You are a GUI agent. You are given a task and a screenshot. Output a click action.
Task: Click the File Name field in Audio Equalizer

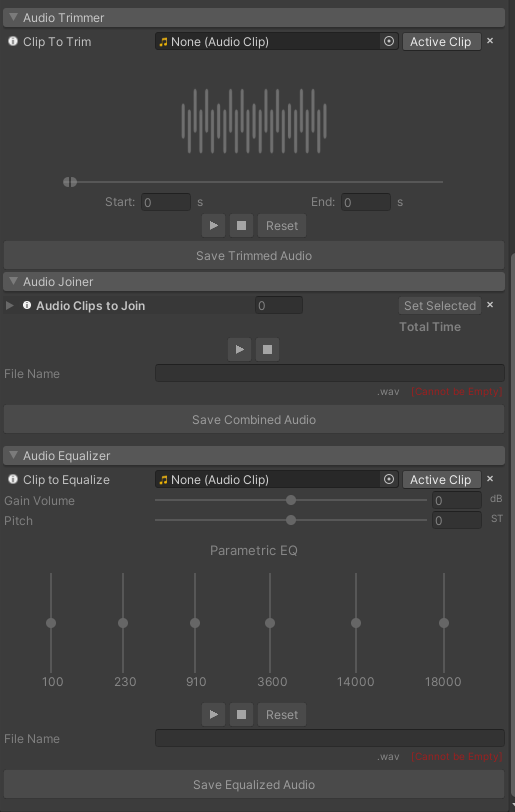point(330,738)
